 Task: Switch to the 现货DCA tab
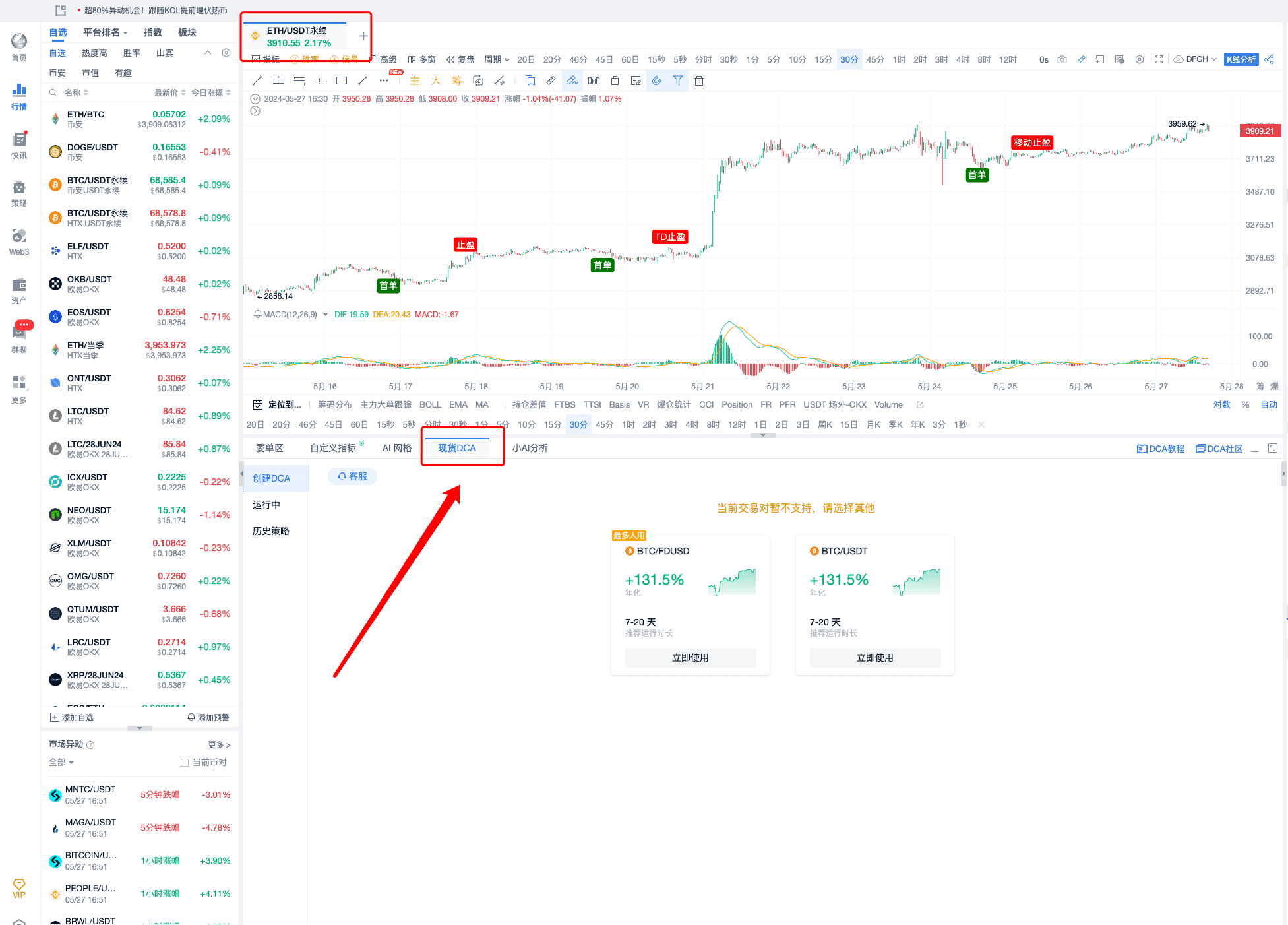point(457,448)
